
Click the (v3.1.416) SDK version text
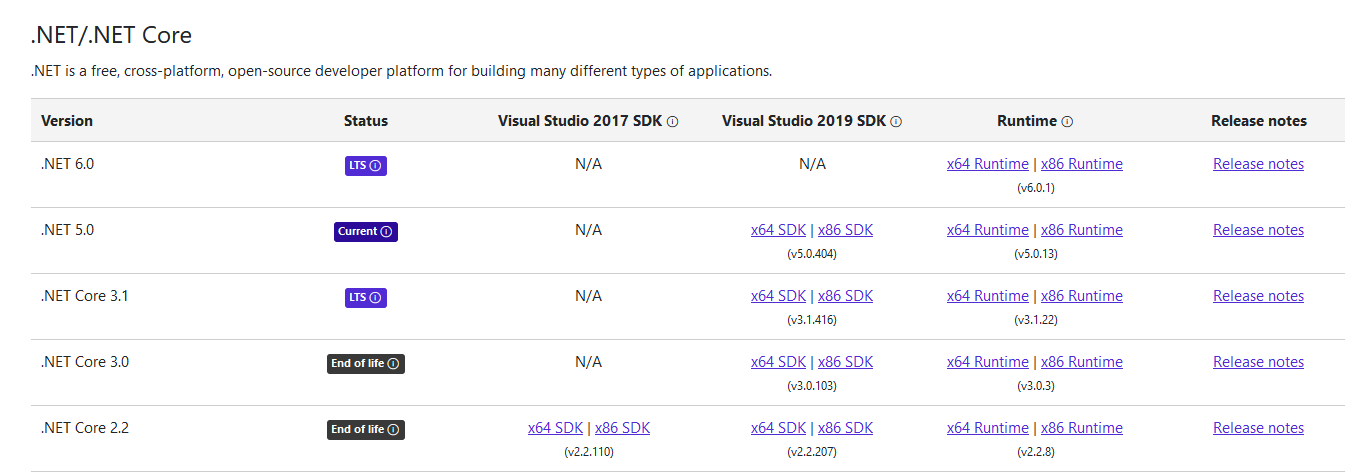(x=812, y=320)
